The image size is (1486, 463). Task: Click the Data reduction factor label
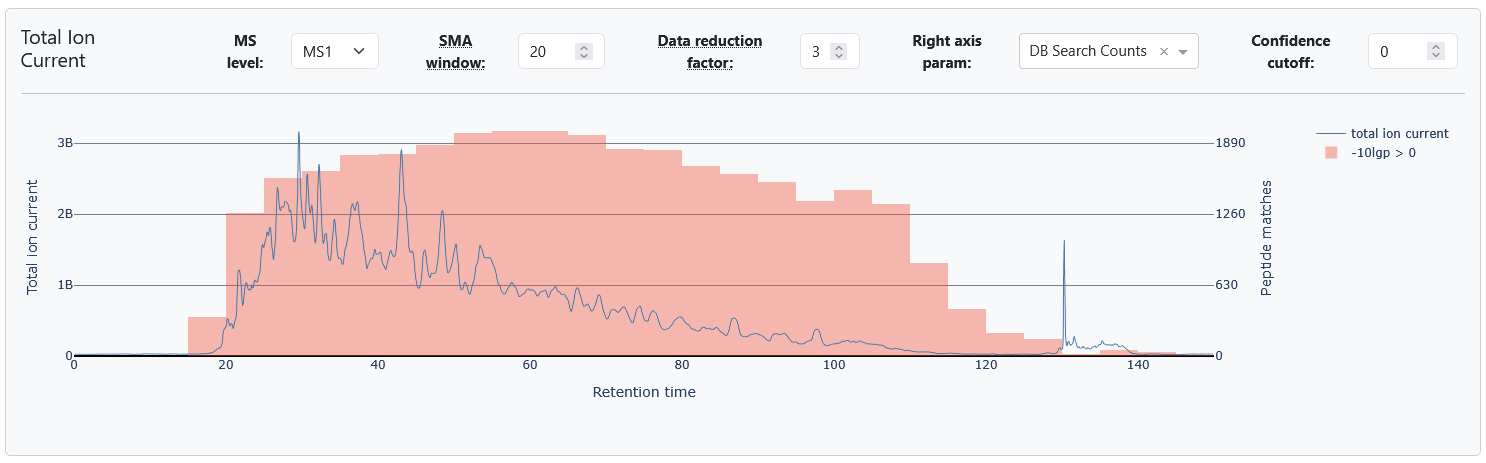click(x=709, y=51)
